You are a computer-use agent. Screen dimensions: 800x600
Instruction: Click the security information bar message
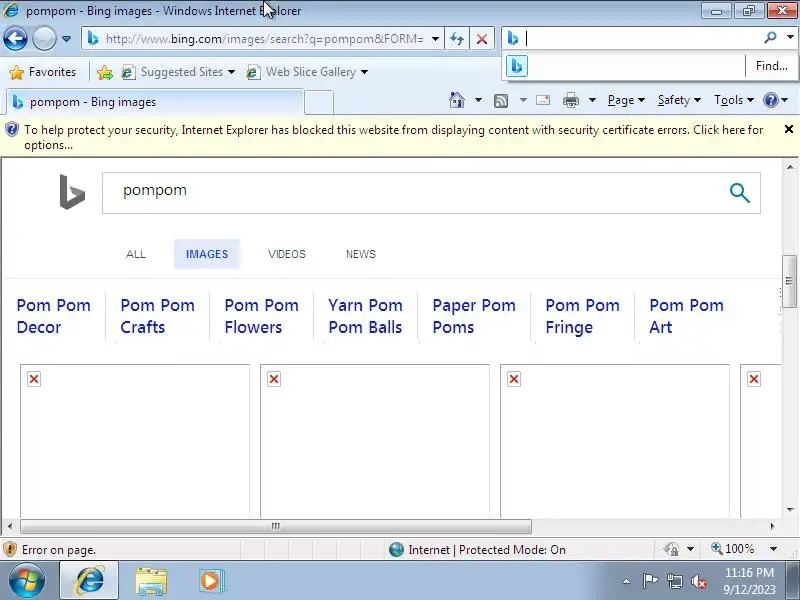point(393,137)
